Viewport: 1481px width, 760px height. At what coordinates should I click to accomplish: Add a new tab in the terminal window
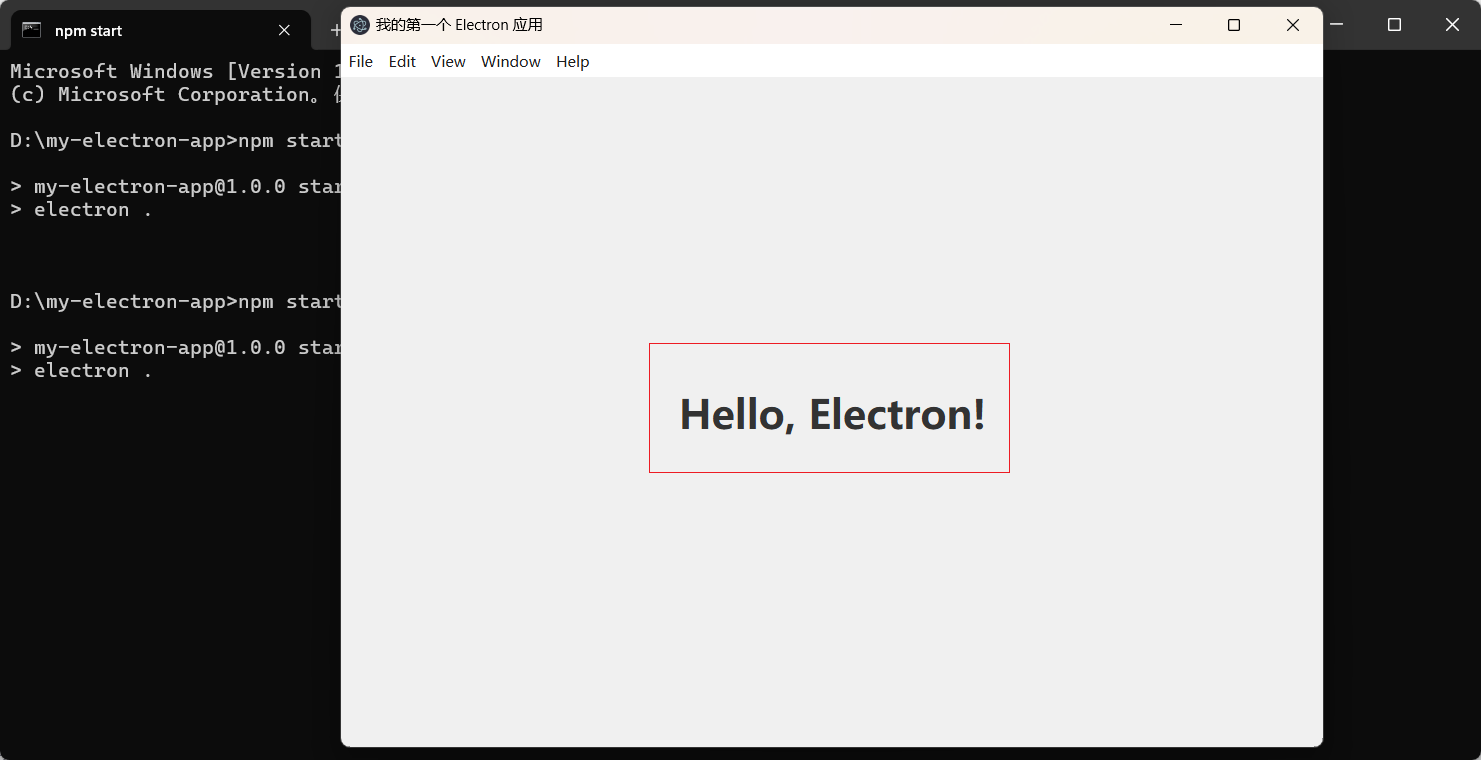point(335,30)
